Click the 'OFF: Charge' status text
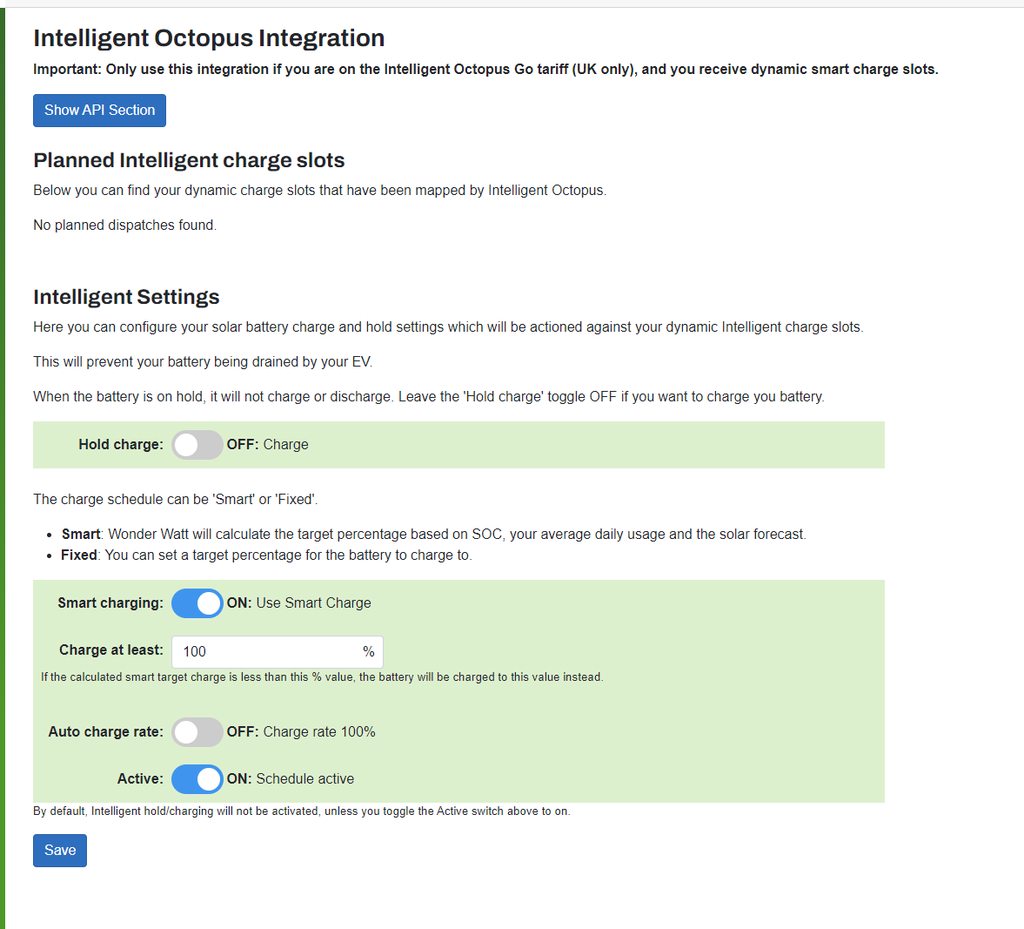 (268, 445)
